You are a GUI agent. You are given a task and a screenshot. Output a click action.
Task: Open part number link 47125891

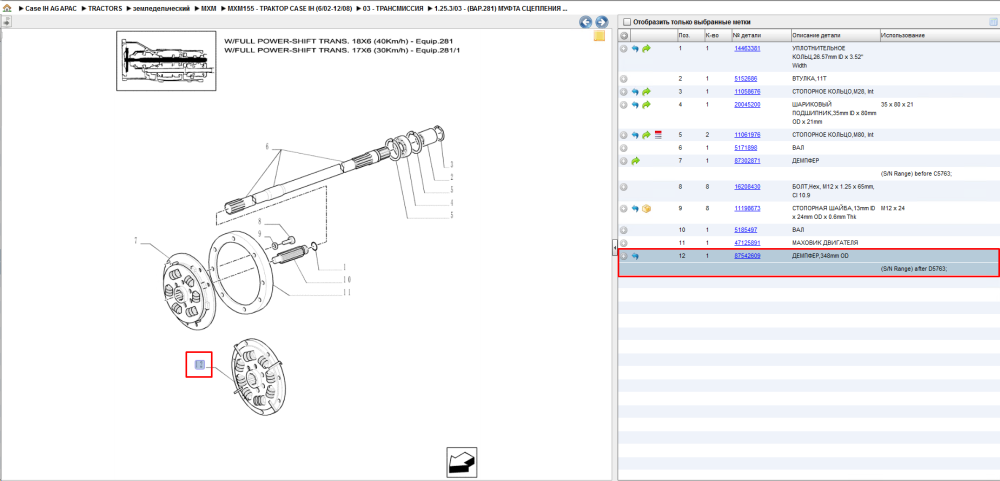747,243
